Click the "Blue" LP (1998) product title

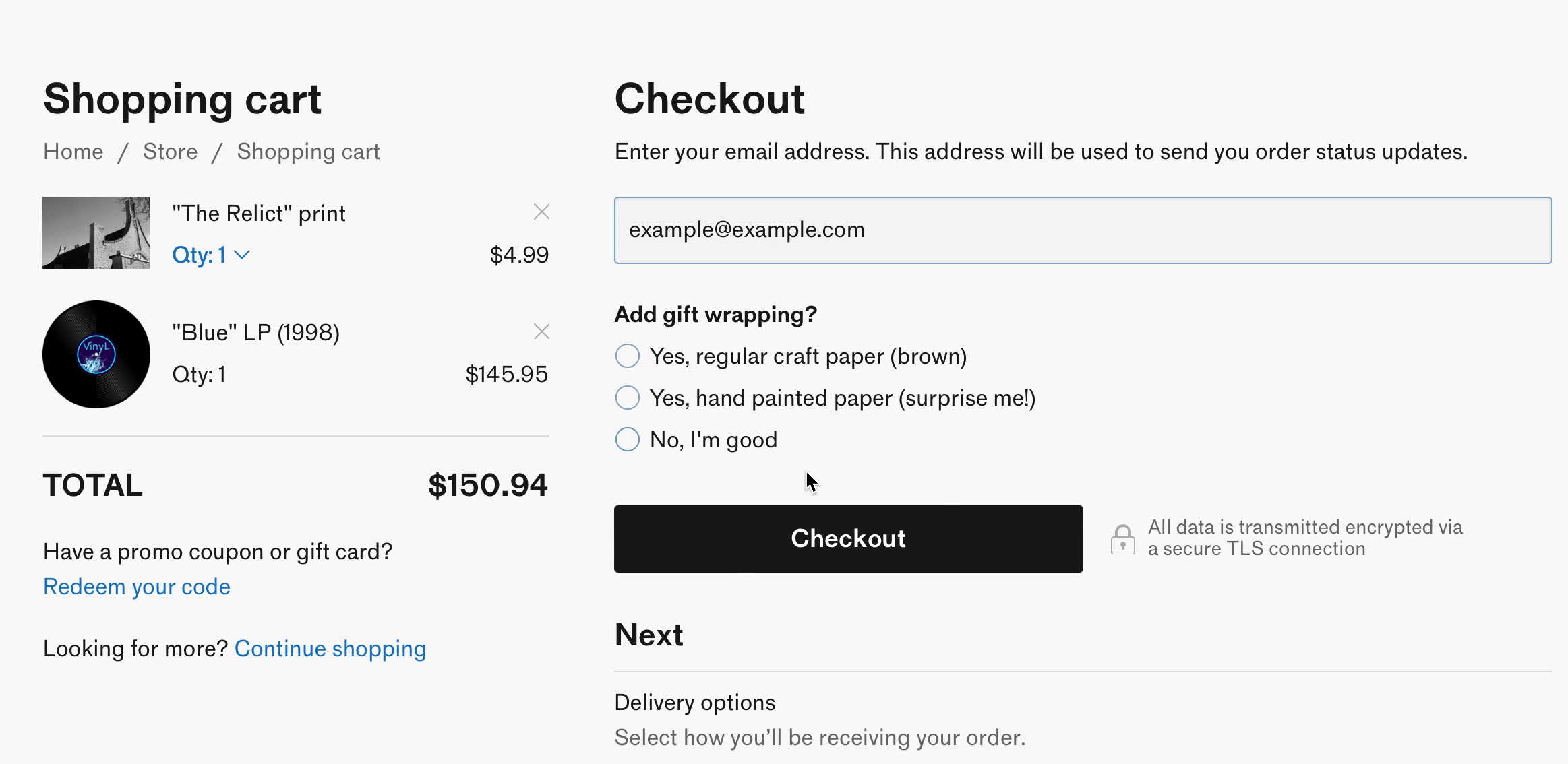click(x=255, y=331)
